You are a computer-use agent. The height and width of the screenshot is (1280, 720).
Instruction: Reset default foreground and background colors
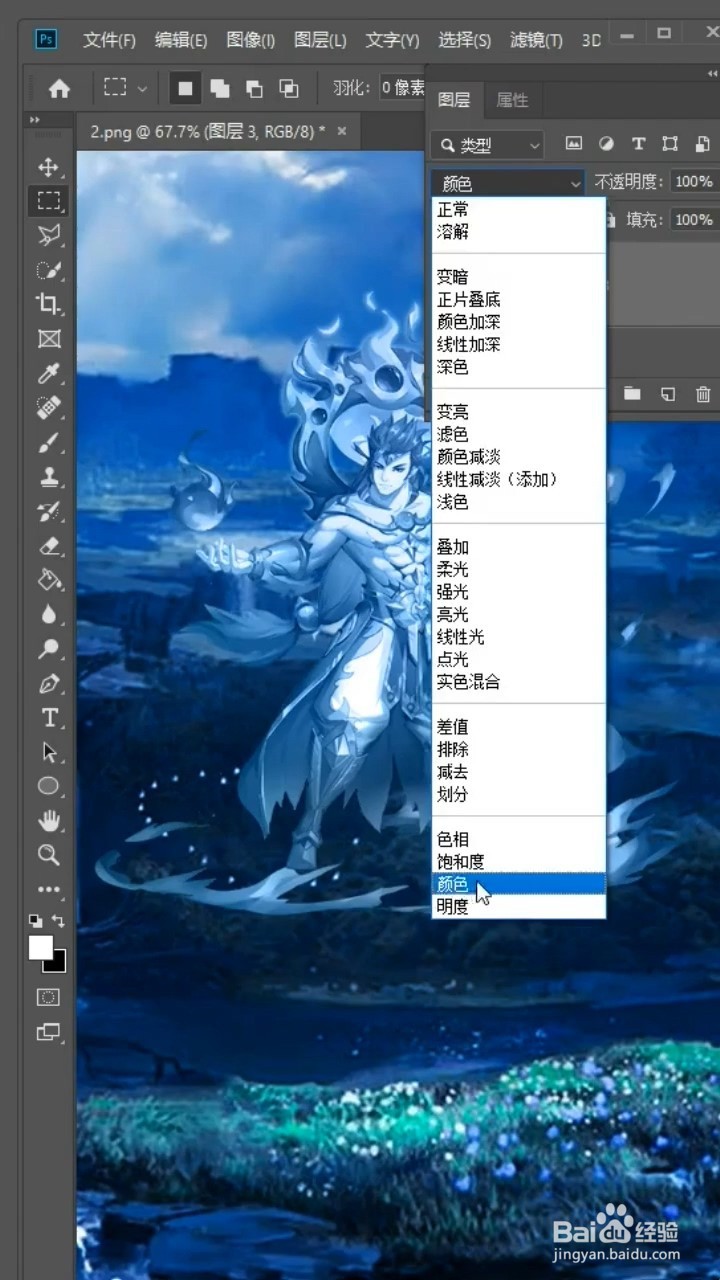[35, 920]
